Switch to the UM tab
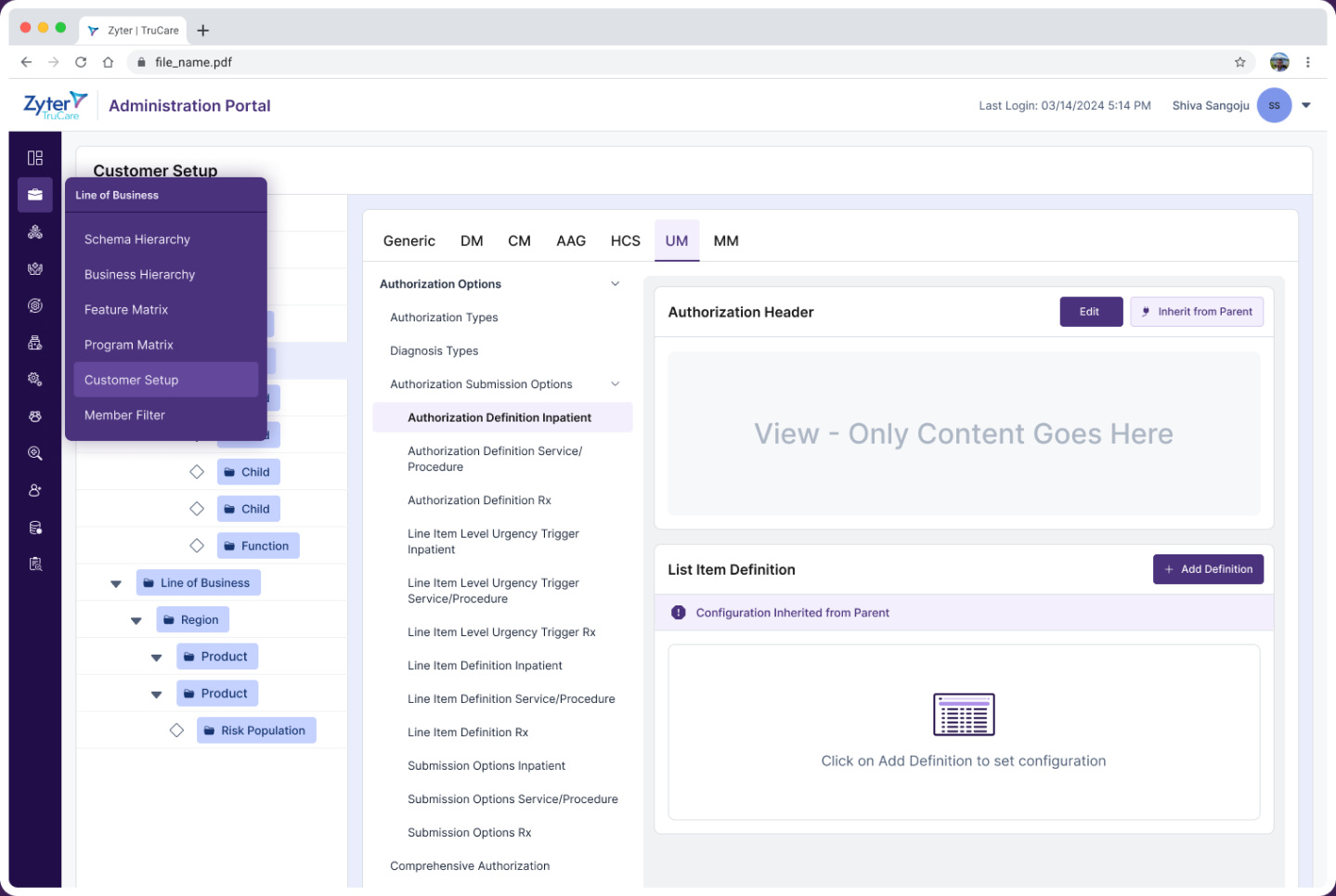The image size is (1336, 896). tap(677, 241)
